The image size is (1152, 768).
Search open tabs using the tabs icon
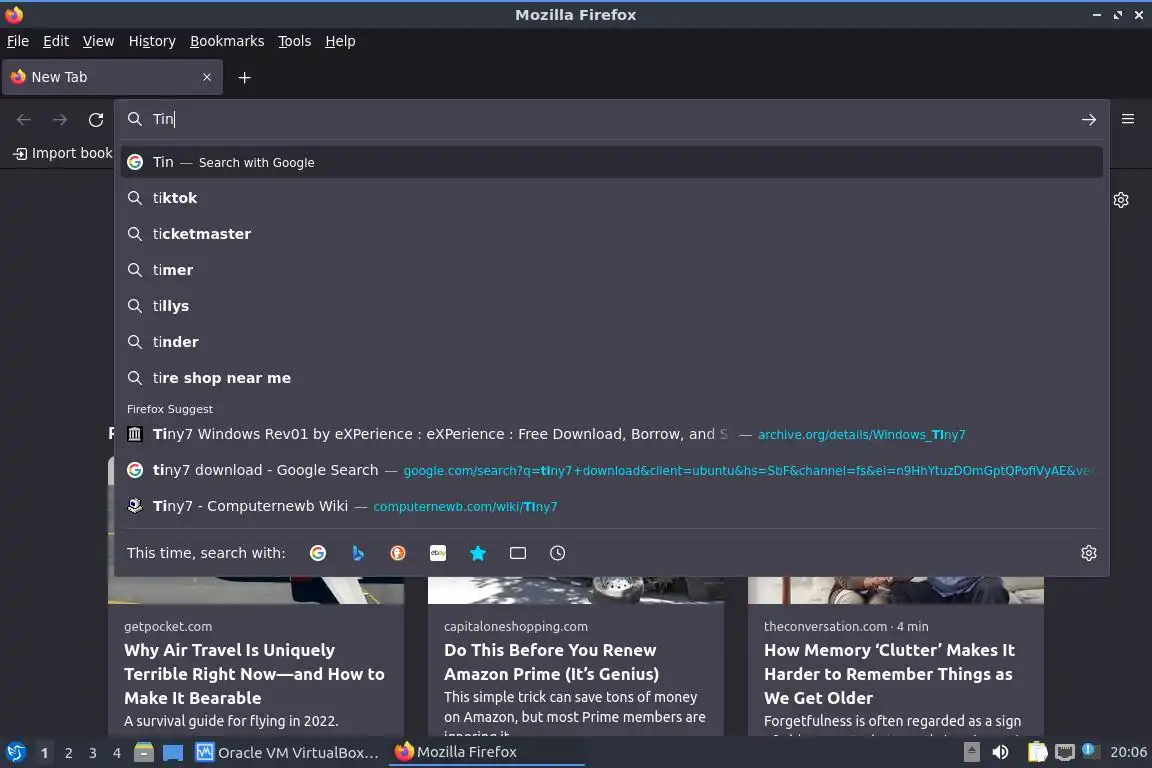click(518, 553)
